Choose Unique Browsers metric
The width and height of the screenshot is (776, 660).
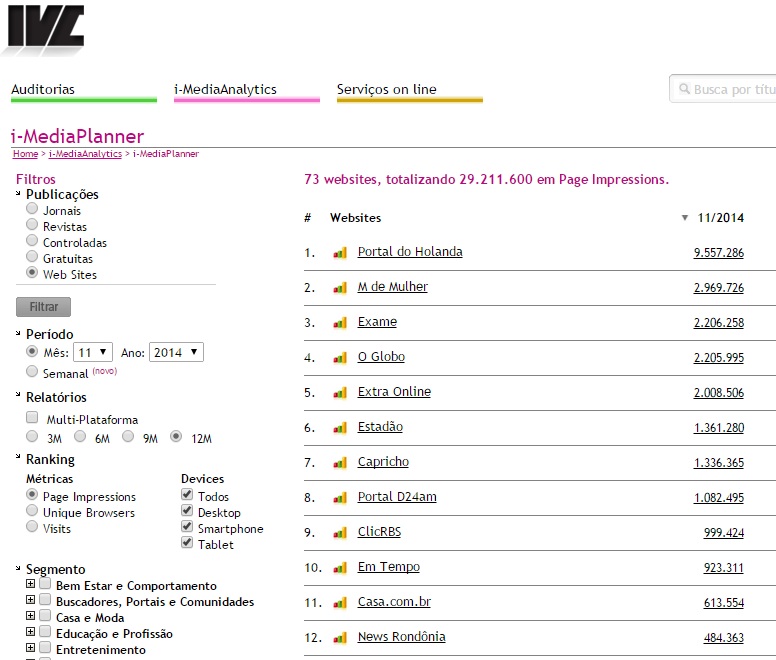pyautogui.click(x=32, y=510)
